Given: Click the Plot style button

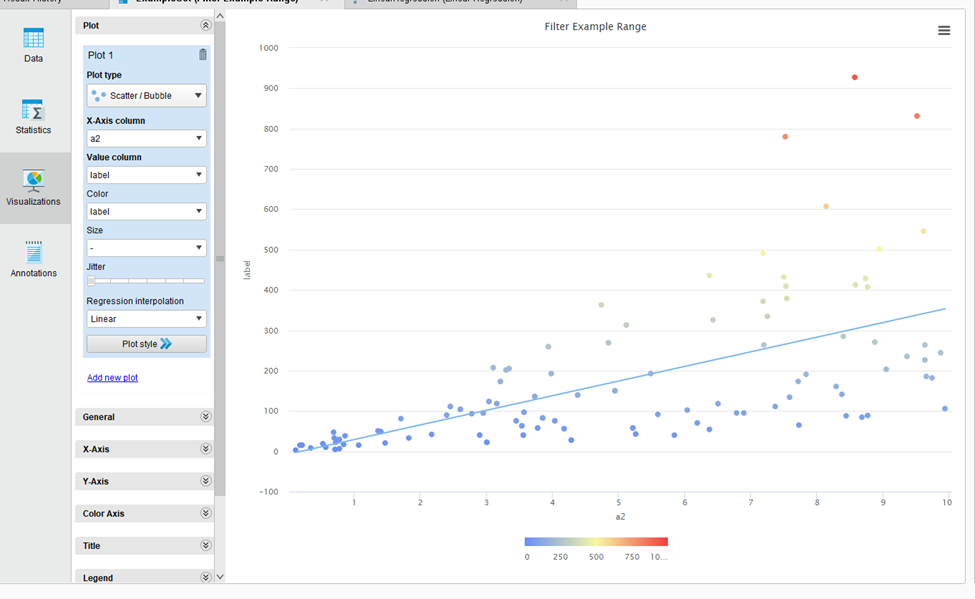Looking at the screenshot, I should click(147, 344).
